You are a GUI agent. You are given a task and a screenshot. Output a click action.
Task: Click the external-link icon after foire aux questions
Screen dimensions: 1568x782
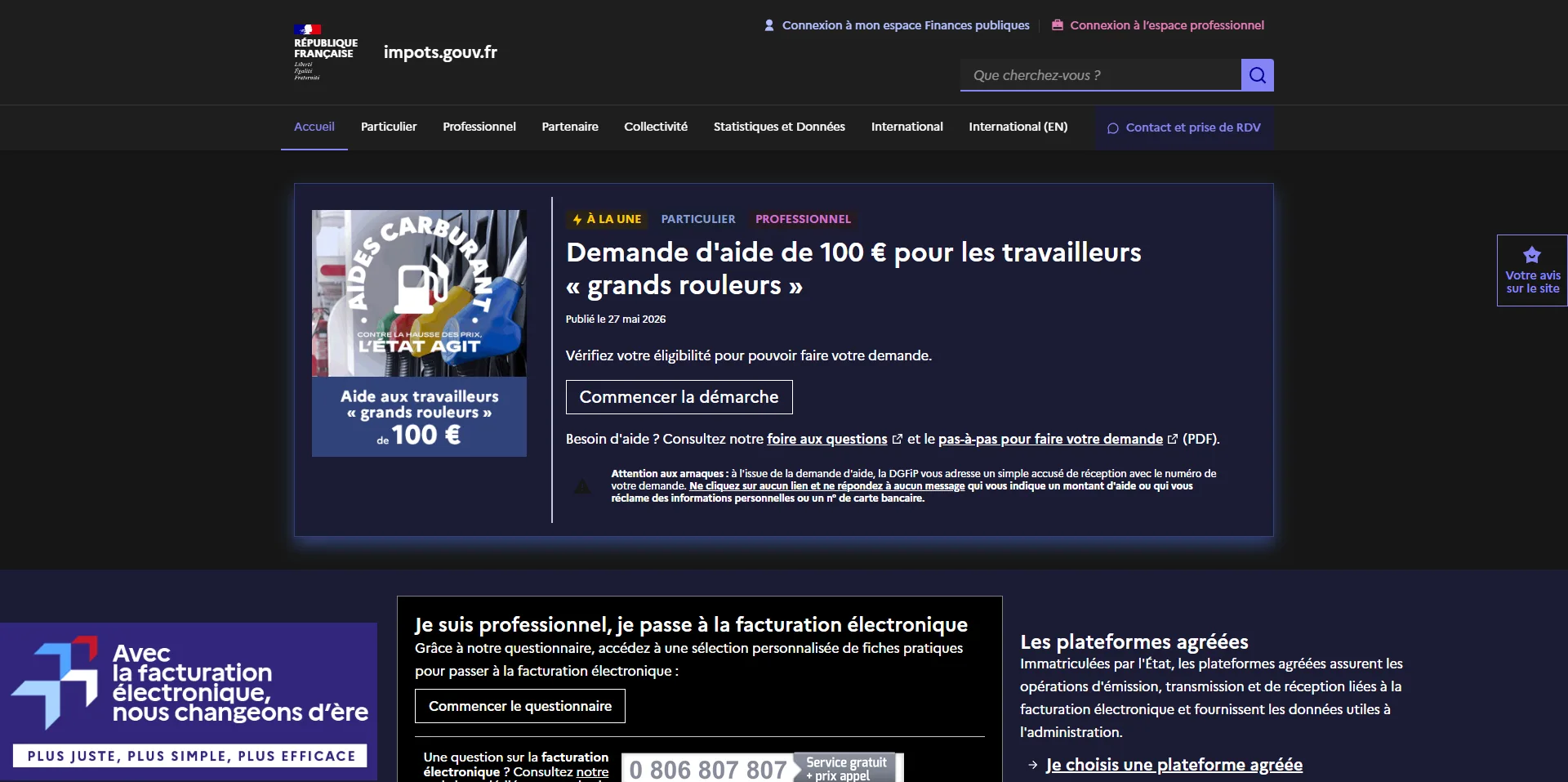[x=898, y=439]
